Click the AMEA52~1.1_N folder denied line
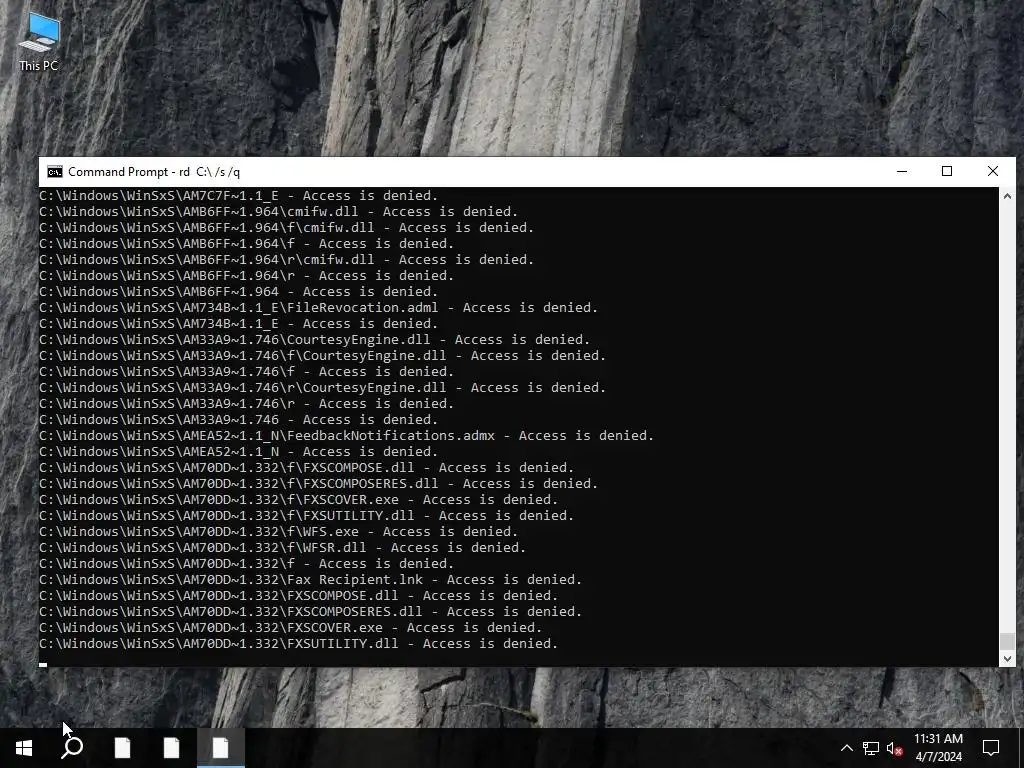Screen dimensions: 1024x768 [238, 452]
